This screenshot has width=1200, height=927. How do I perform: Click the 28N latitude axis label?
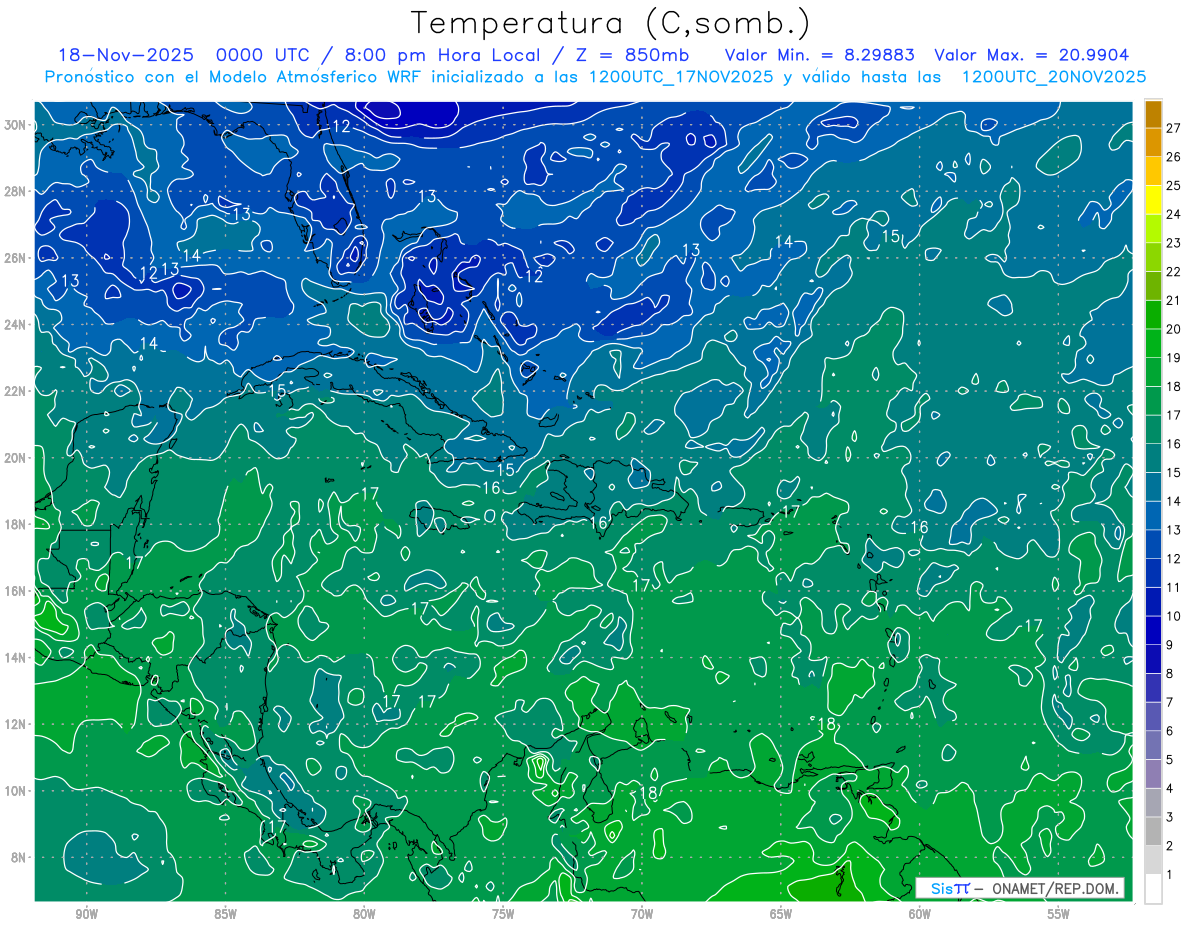(17, 191)
